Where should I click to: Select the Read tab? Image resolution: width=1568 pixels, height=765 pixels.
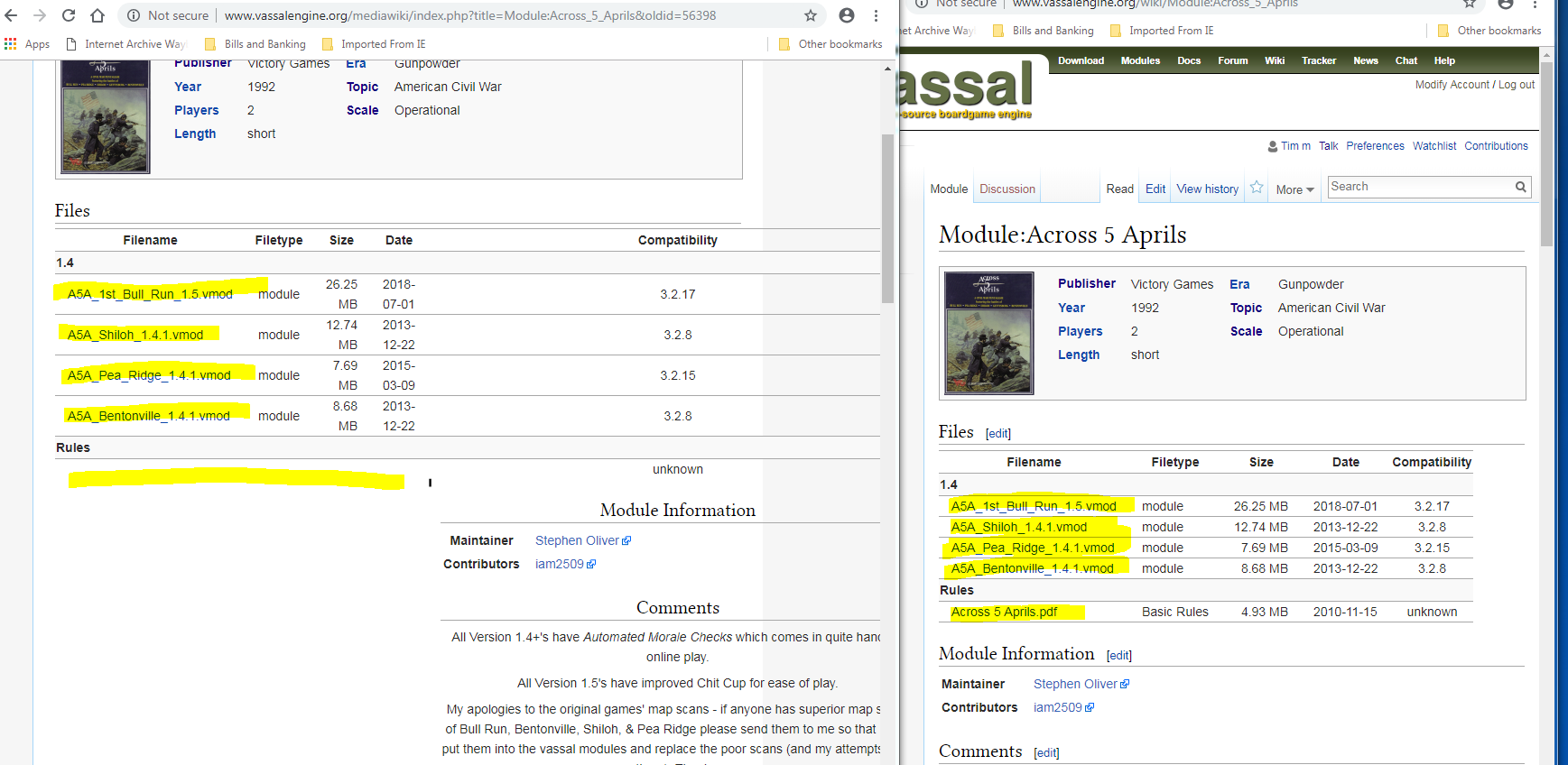point(1119,189)
